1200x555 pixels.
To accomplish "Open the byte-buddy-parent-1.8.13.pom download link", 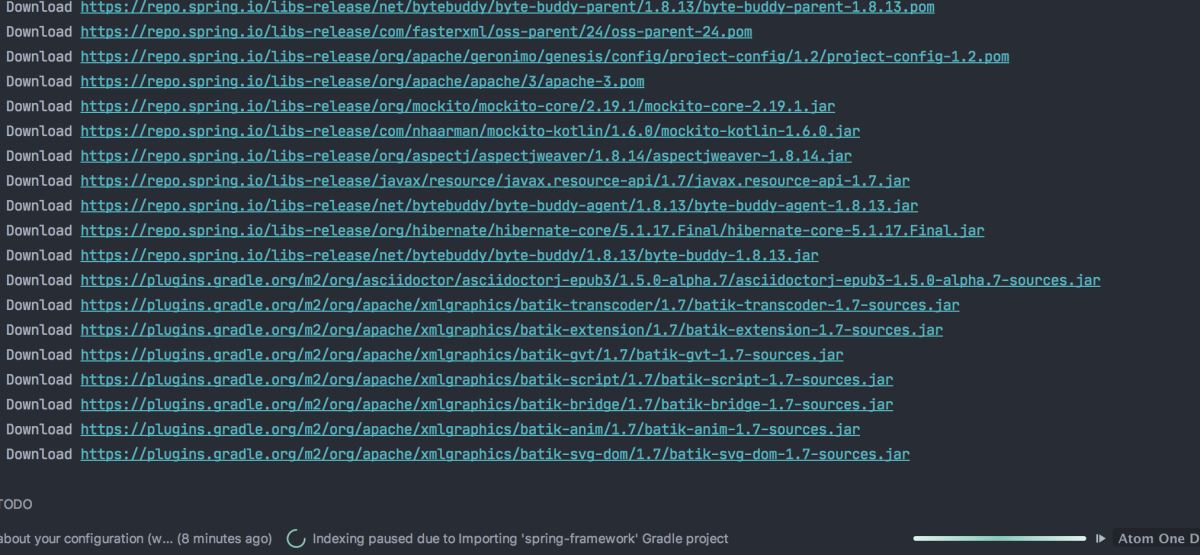I will [507, 7].
